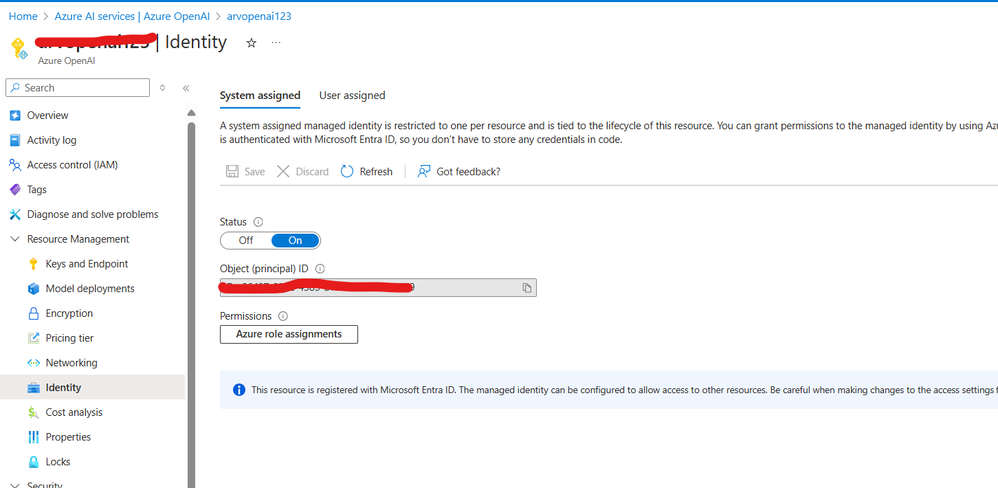Click the Model deployments cube icon
998x488 pixels.
coord(34,289)
